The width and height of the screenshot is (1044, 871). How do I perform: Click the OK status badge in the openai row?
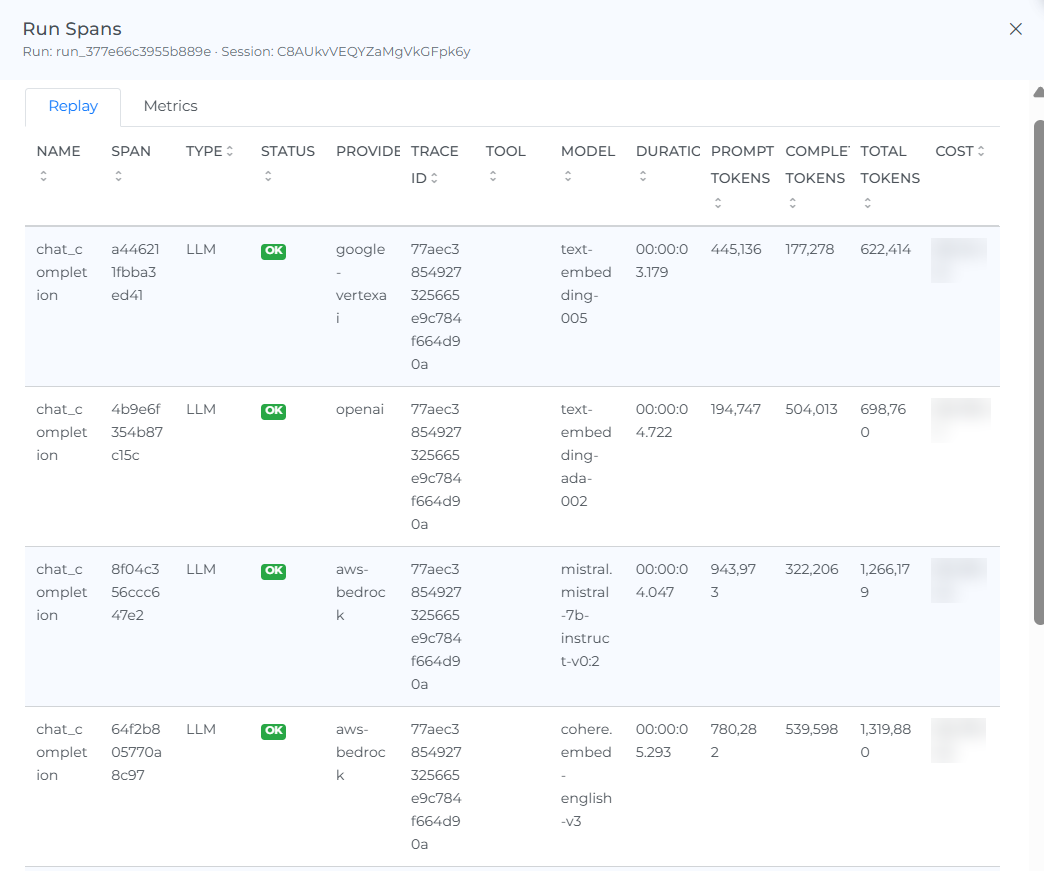(x=274, y=411)
